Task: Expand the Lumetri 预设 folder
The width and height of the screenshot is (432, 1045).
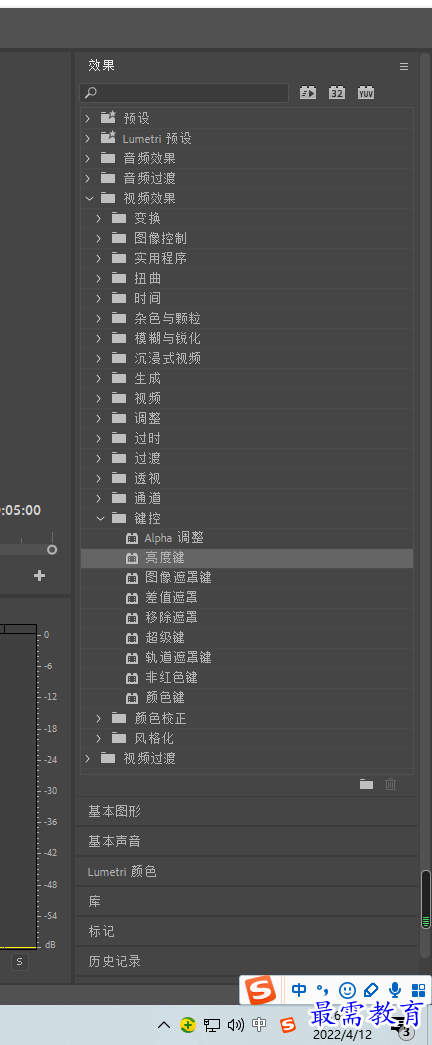Action: (87, 139)
